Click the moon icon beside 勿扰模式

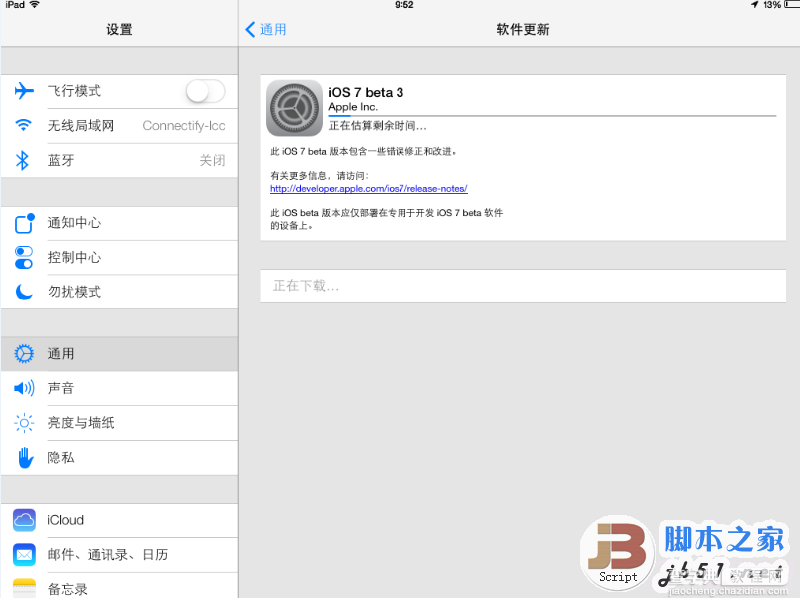pyautogui.click(x=24, y=291)
